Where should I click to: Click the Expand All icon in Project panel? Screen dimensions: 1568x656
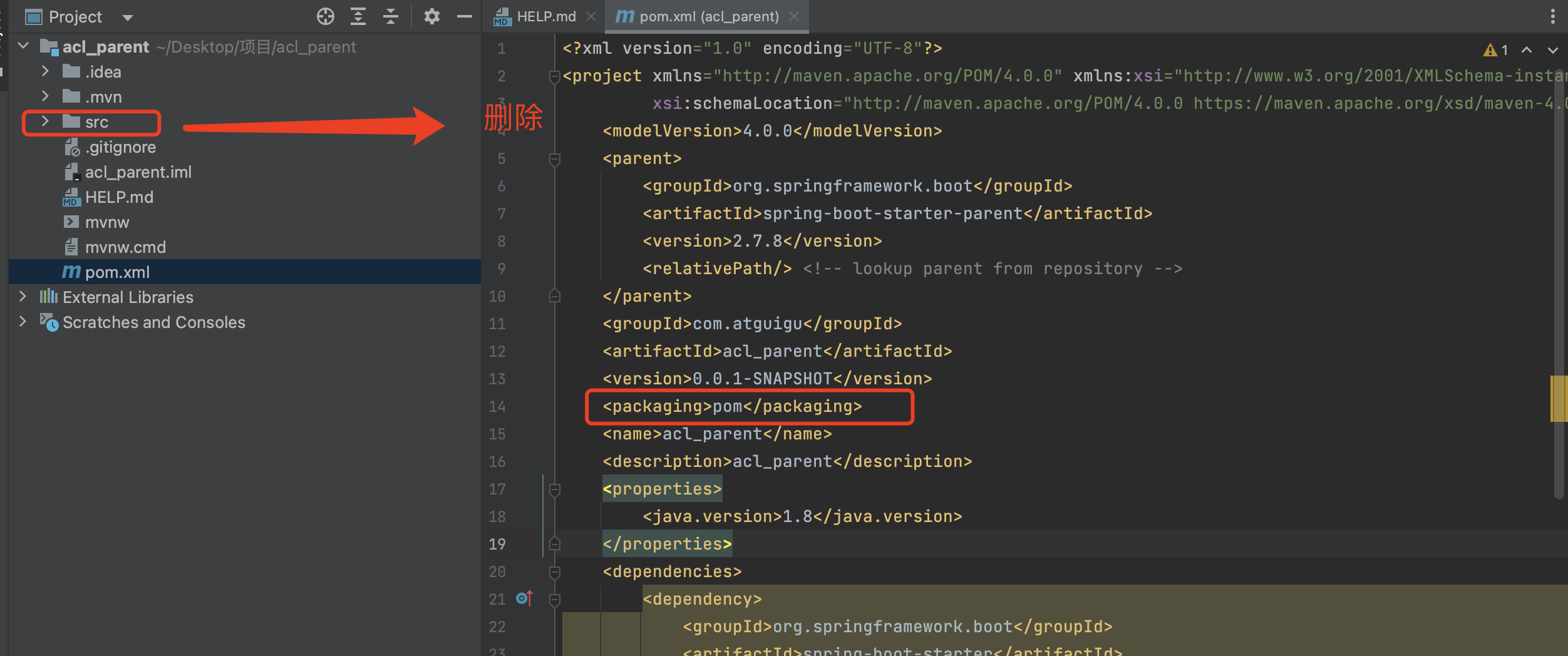click(x=358, y=16)
